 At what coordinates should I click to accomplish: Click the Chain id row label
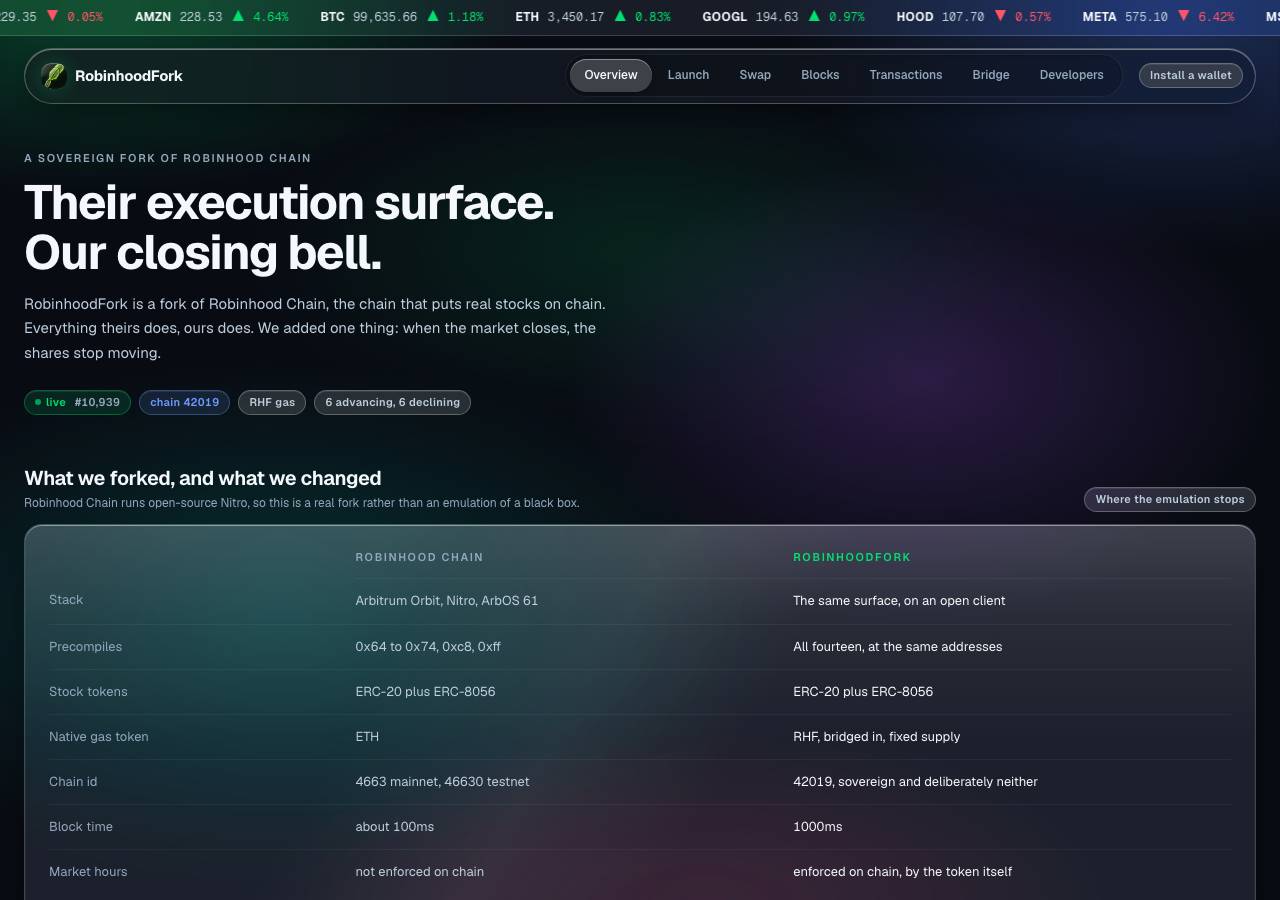73,782
